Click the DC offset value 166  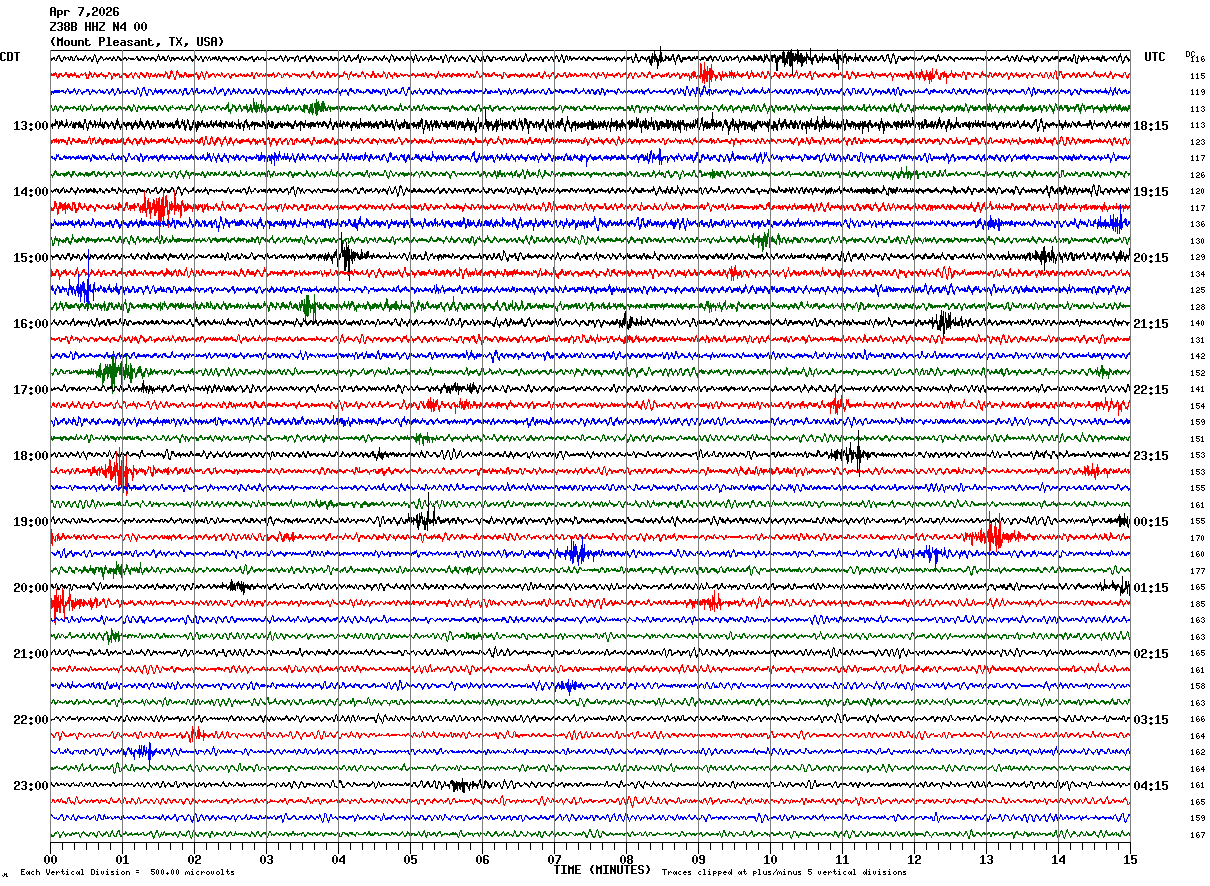(x=1197, y=720)
